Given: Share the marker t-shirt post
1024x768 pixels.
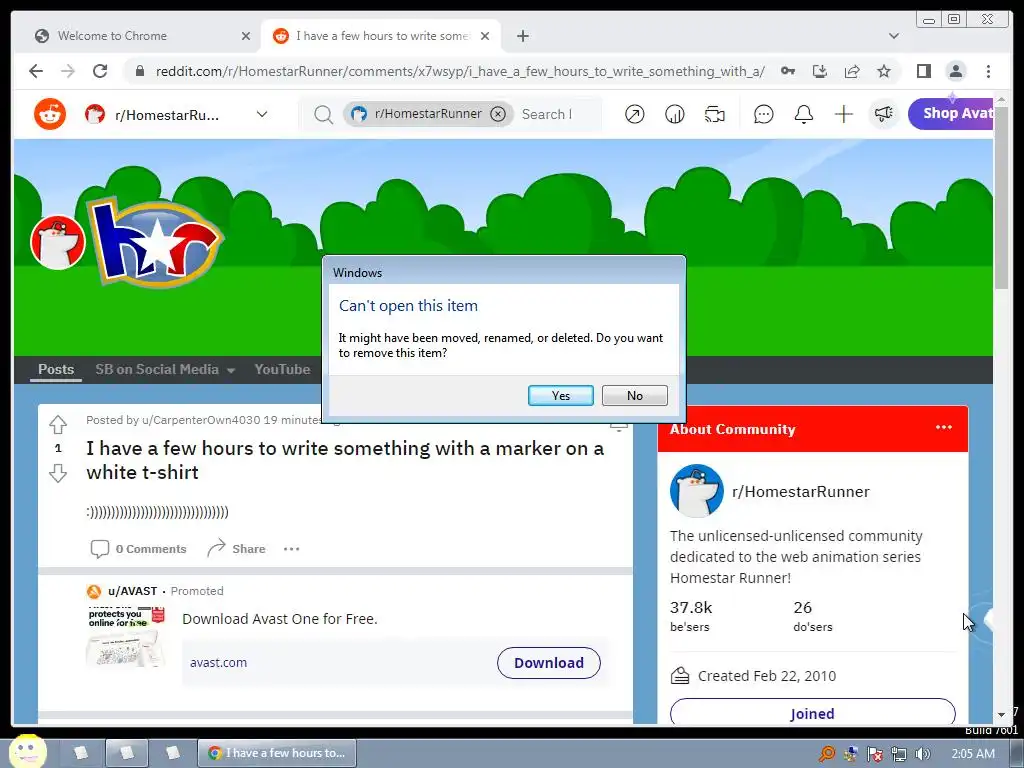Looking at the screenshot, I should click(x=236, y=549).
